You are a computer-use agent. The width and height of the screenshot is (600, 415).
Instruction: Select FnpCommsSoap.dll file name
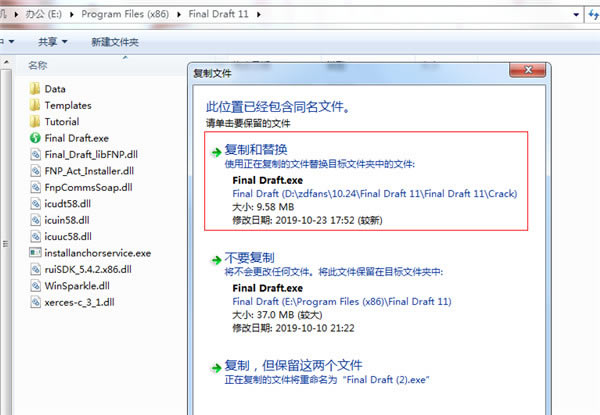(88, 187)
